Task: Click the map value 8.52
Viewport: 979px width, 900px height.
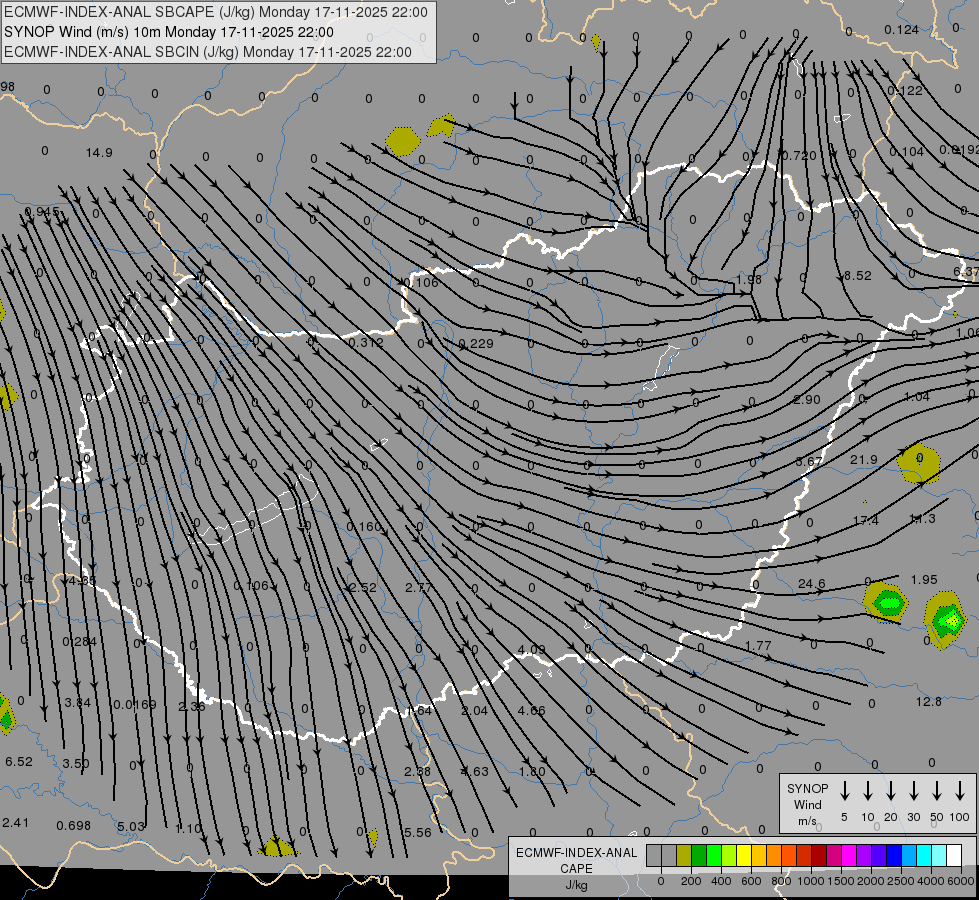Action: point(857,275)
